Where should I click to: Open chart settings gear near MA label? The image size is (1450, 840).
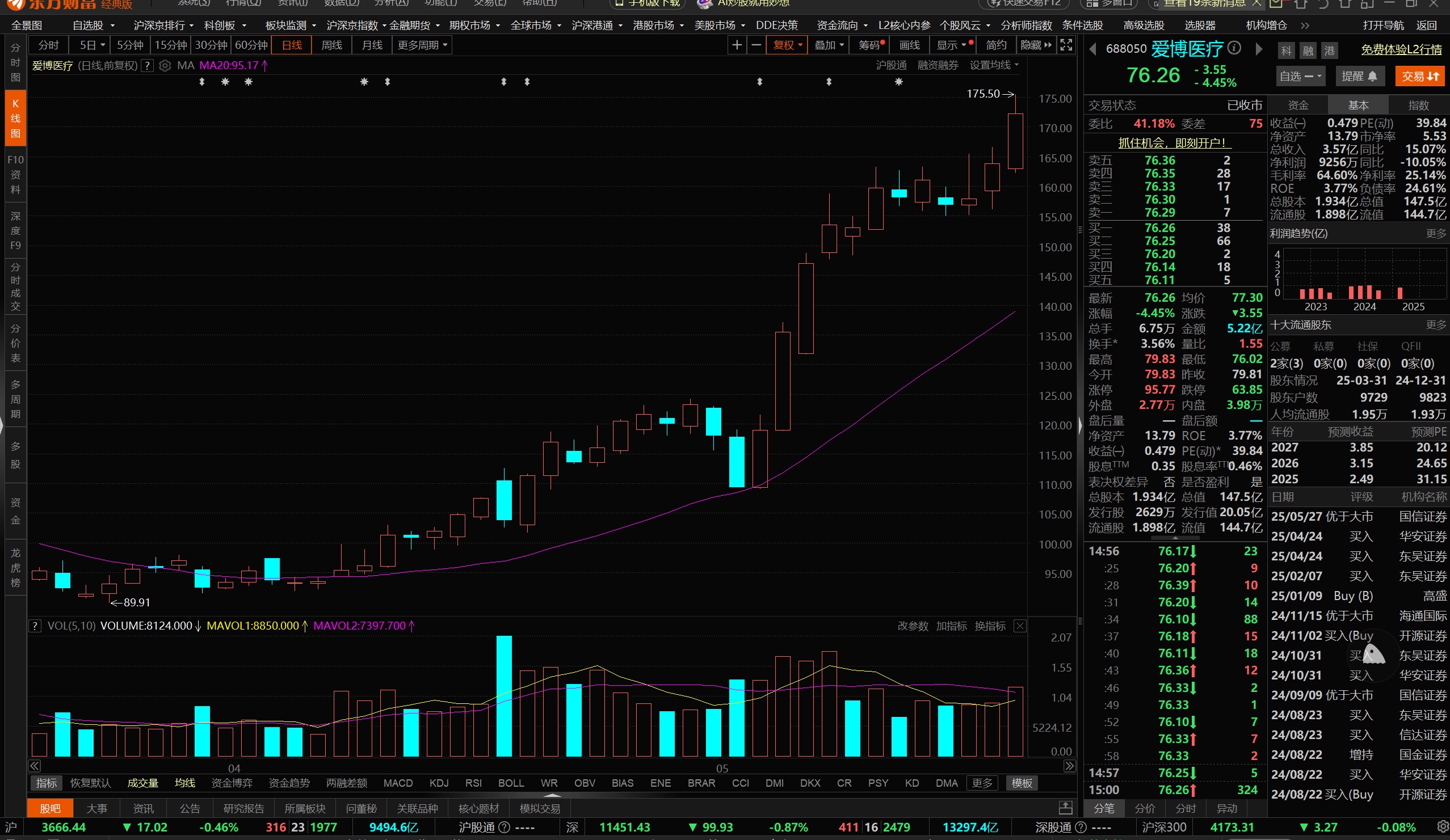[x=165, y=66]
